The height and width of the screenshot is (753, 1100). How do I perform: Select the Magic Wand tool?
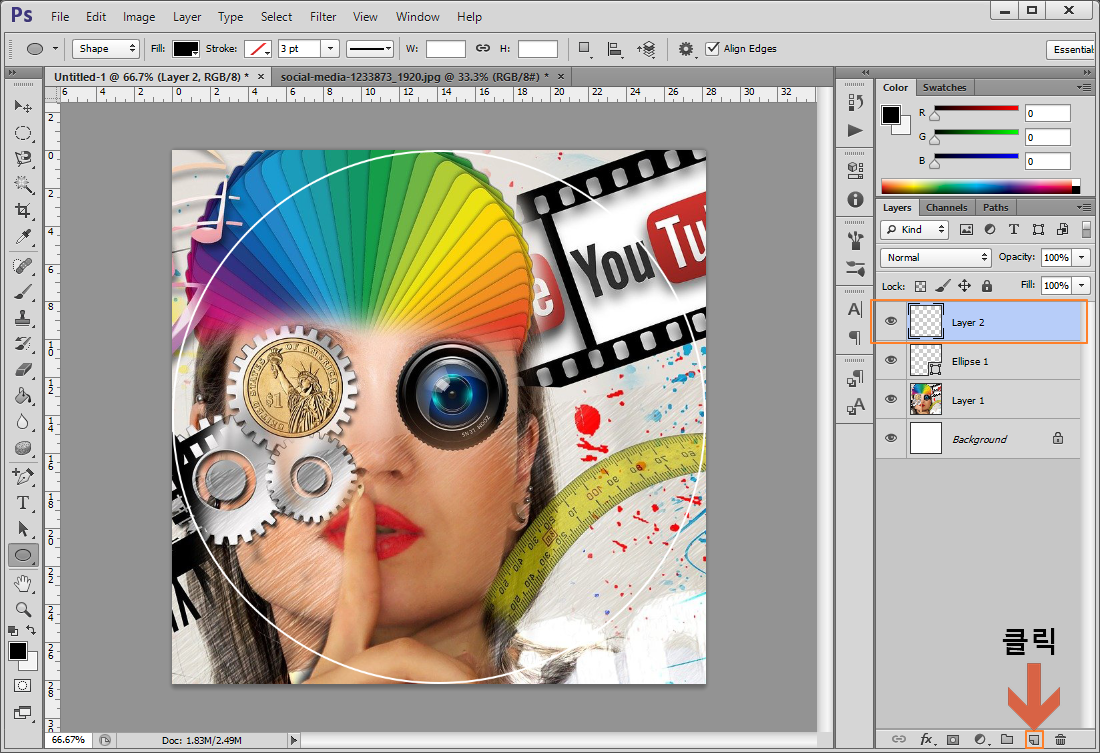click(23, 185)
